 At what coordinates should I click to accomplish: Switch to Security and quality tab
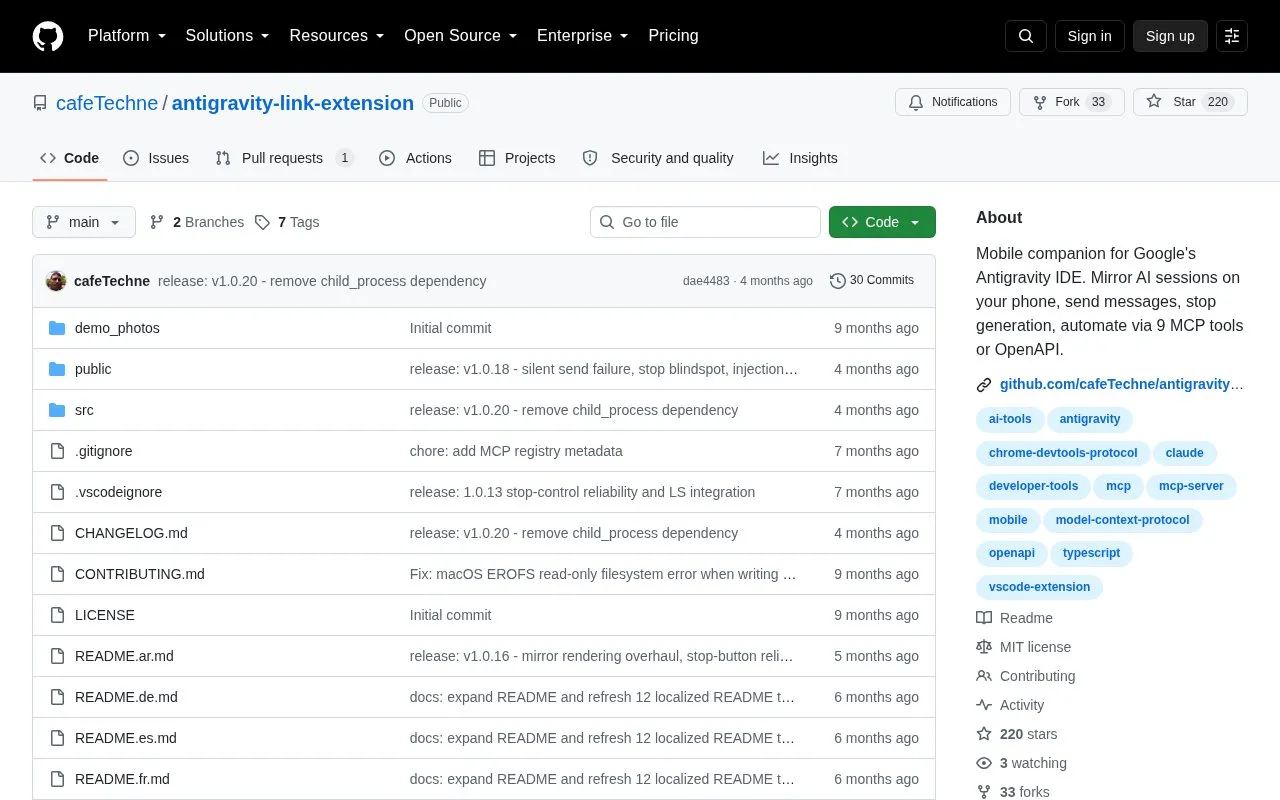(x=658, y=158)
